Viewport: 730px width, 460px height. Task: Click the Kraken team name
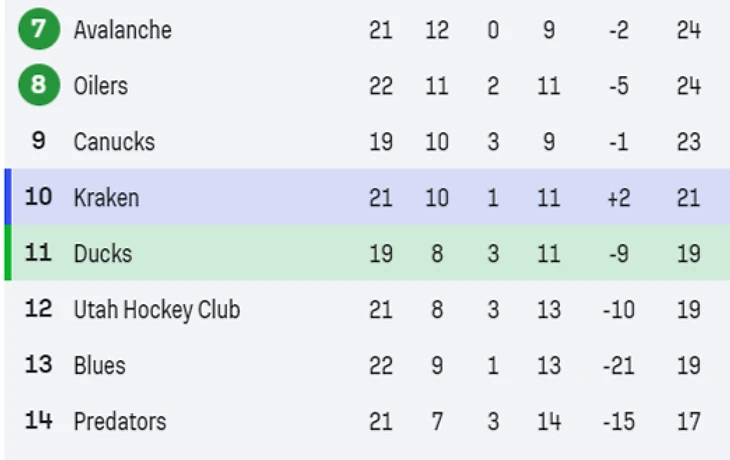(106, 198)
